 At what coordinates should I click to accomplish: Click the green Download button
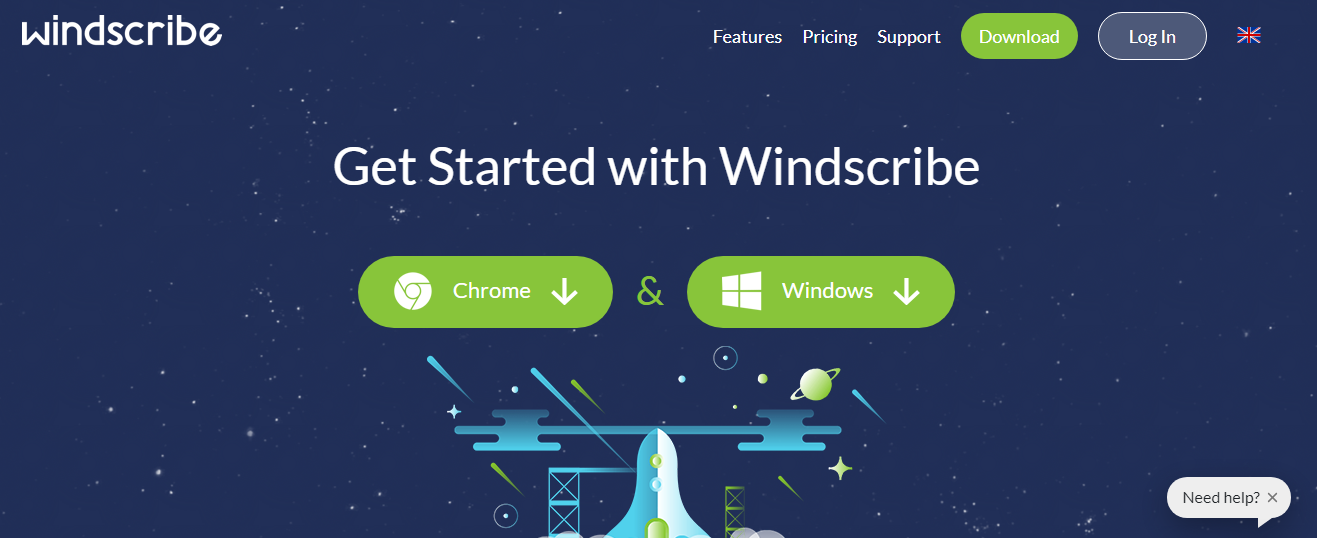[1019, 36]
